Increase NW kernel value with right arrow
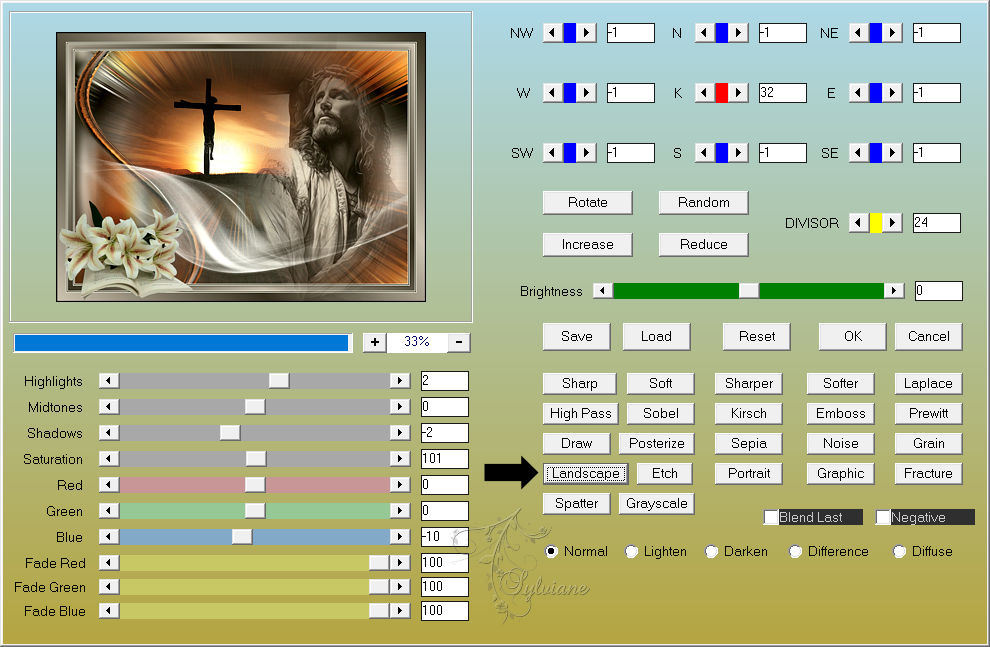The image size is (990, 647). pos(587,32)
